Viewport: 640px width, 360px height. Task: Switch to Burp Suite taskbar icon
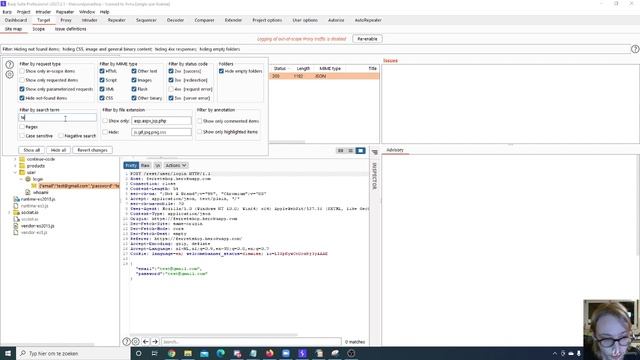[x=302, y=353]
